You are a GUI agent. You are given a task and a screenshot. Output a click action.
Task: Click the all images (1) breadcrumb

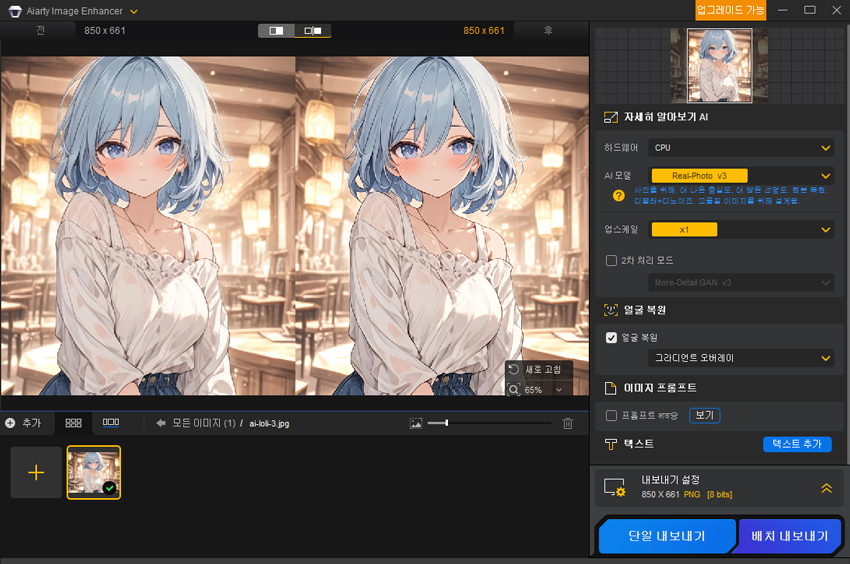[x=204, y=423]
